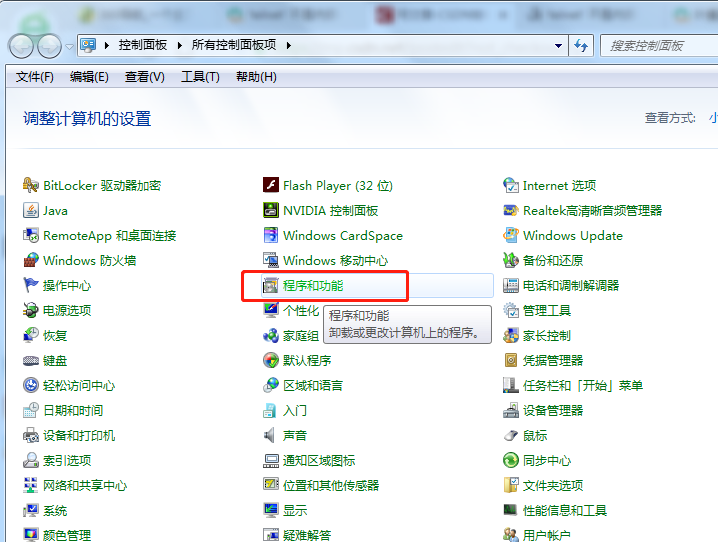
Task: Open the 网络和共享中心 link
Action: click(x=85, y=485)
